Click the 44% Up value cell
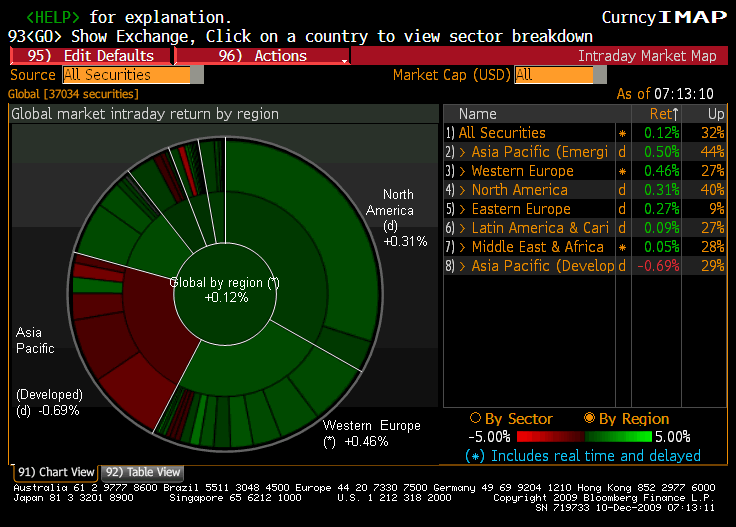This screenshot has width=736, height=527. pyautogui.click(x=713, y=152)
